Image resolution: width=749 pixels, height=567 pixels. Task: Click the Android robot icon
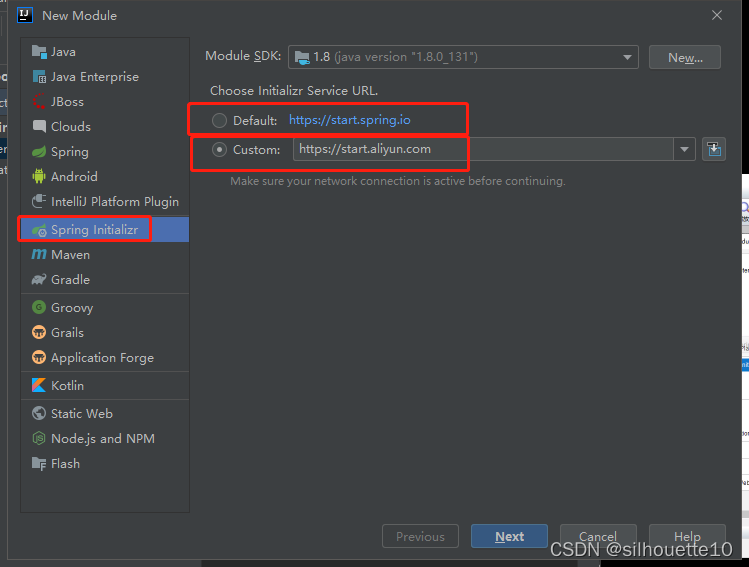[39, 176]
